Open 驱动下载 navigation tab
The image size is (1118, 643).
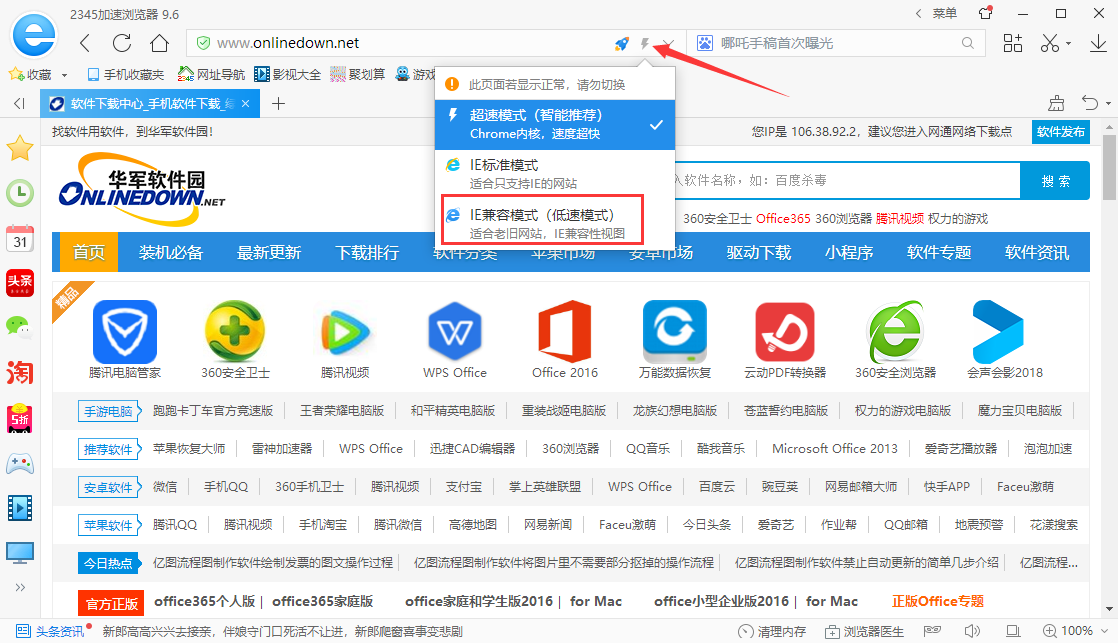[x=759, y=252]
